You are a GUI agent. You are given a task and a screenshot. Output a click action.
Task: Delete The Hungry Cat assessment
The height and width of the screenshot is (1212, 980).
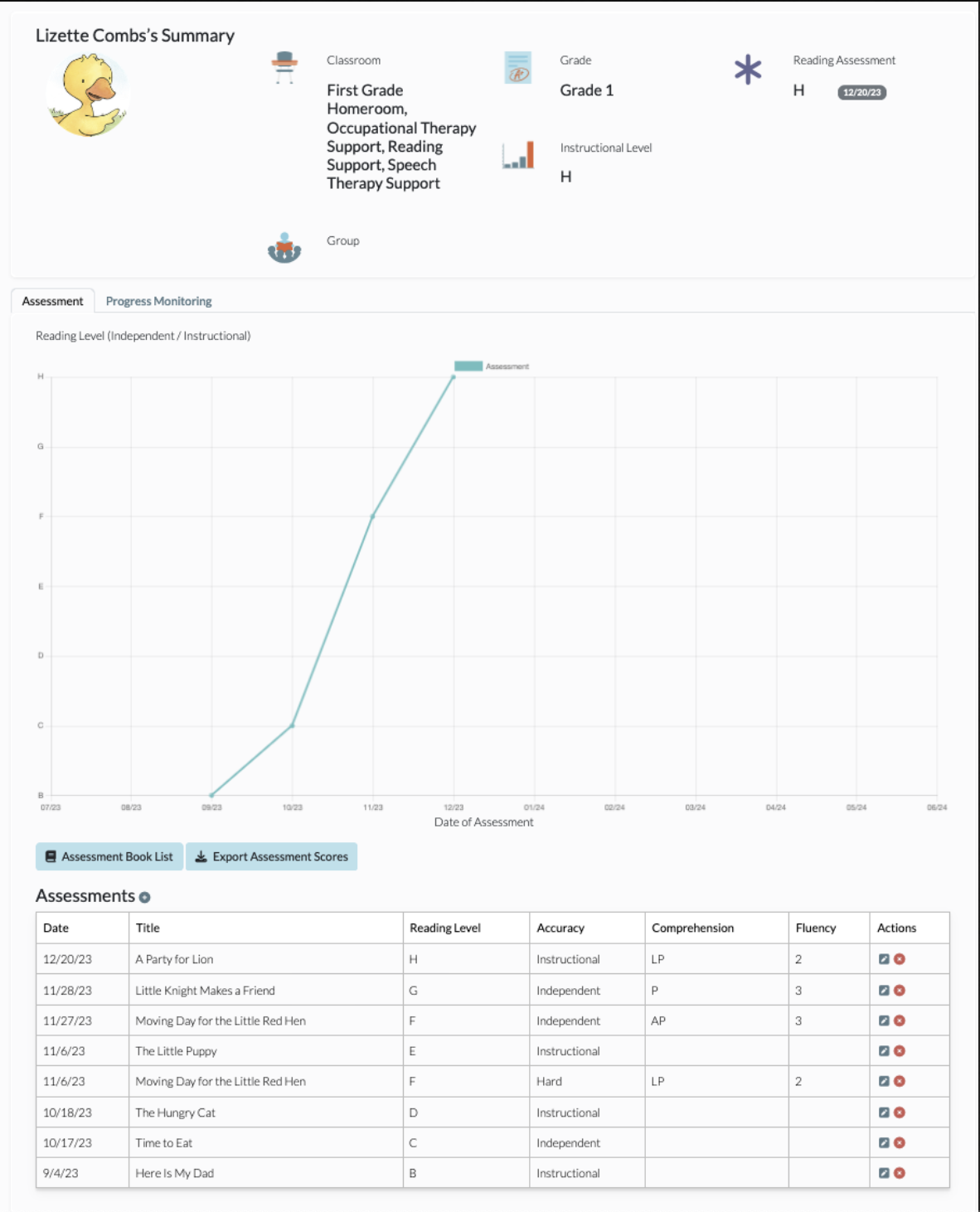tap(900, 1113)
